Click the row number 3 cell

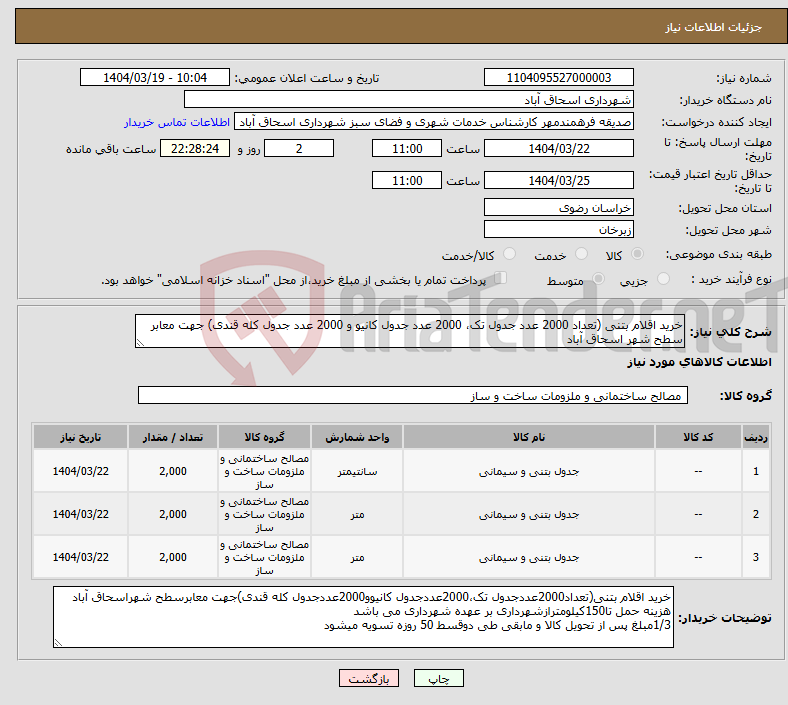(x=756, y=557)
